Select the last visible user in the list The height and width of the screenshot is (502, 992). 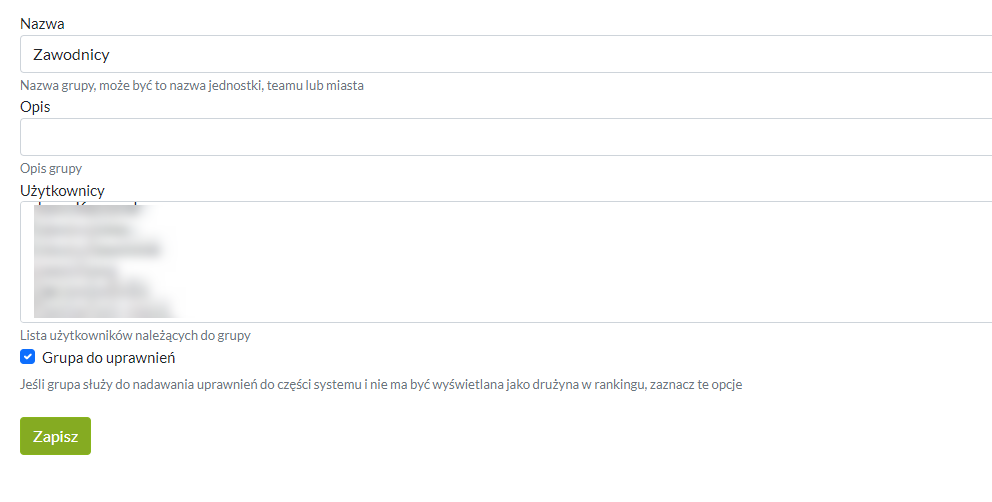[x=100, y=309]
